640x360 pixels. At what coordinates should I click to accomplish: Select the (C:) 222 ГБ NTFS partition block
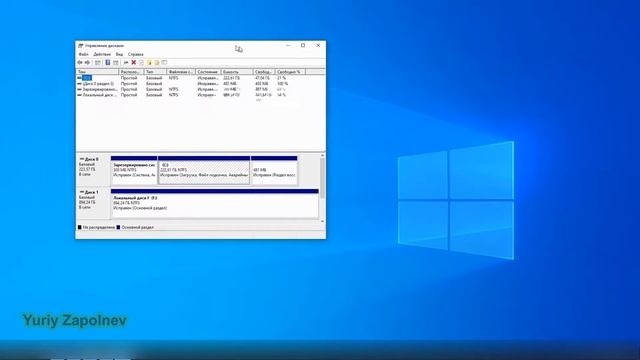coord(204,170)
